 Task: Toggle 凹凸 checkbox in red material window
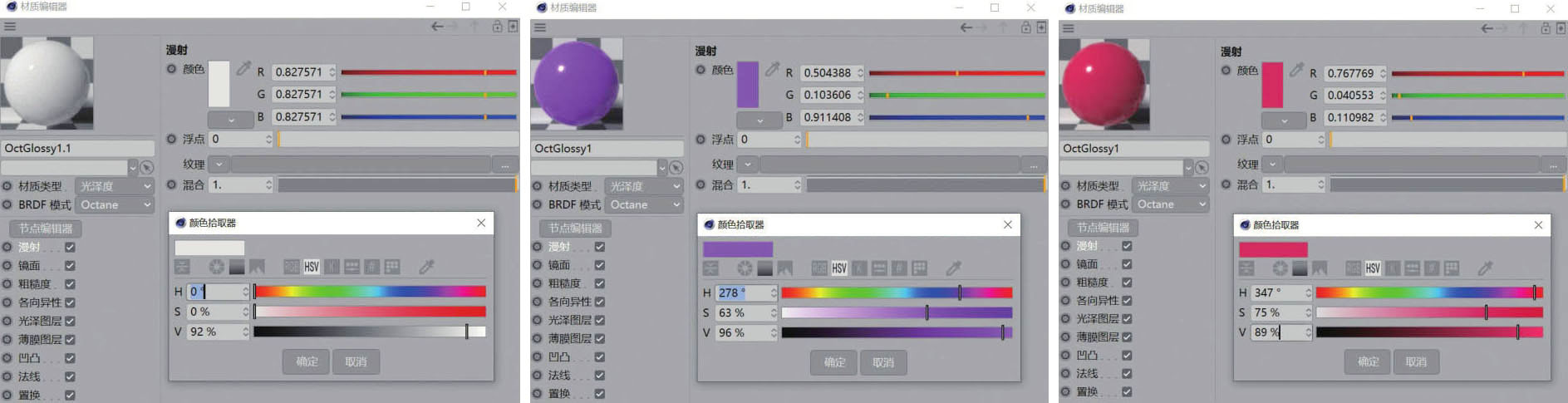[x=1127, y=355]
